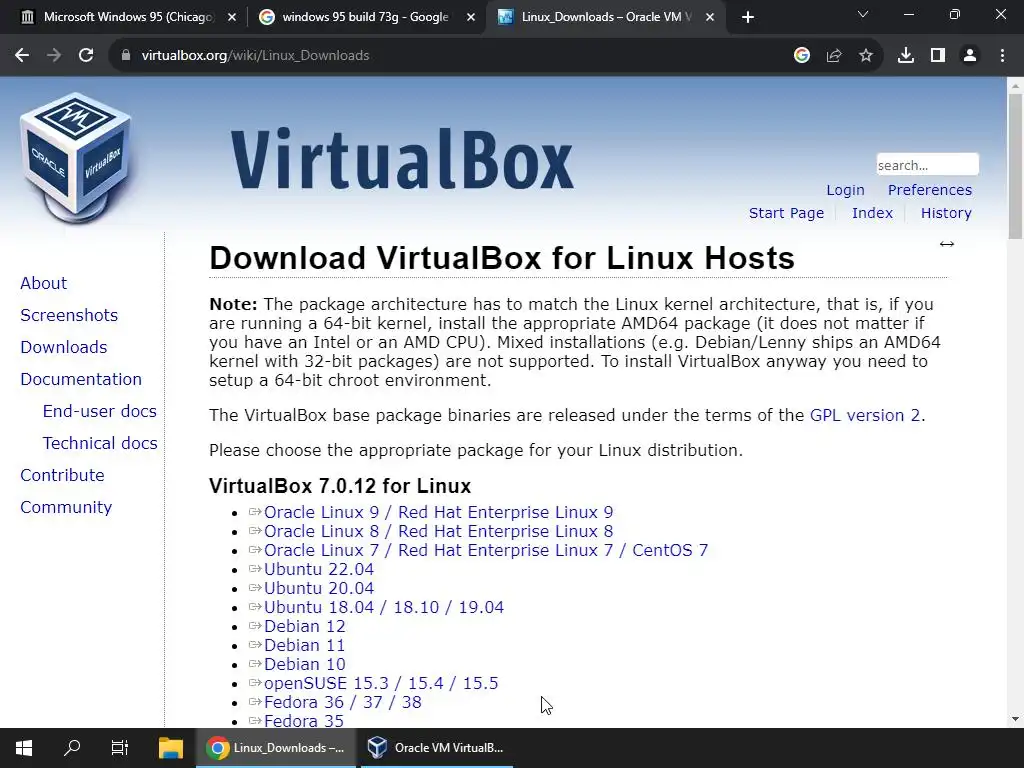Open About in the sidebar
1024x768 pixels.
pyautogui.click(x=44, y=283)
